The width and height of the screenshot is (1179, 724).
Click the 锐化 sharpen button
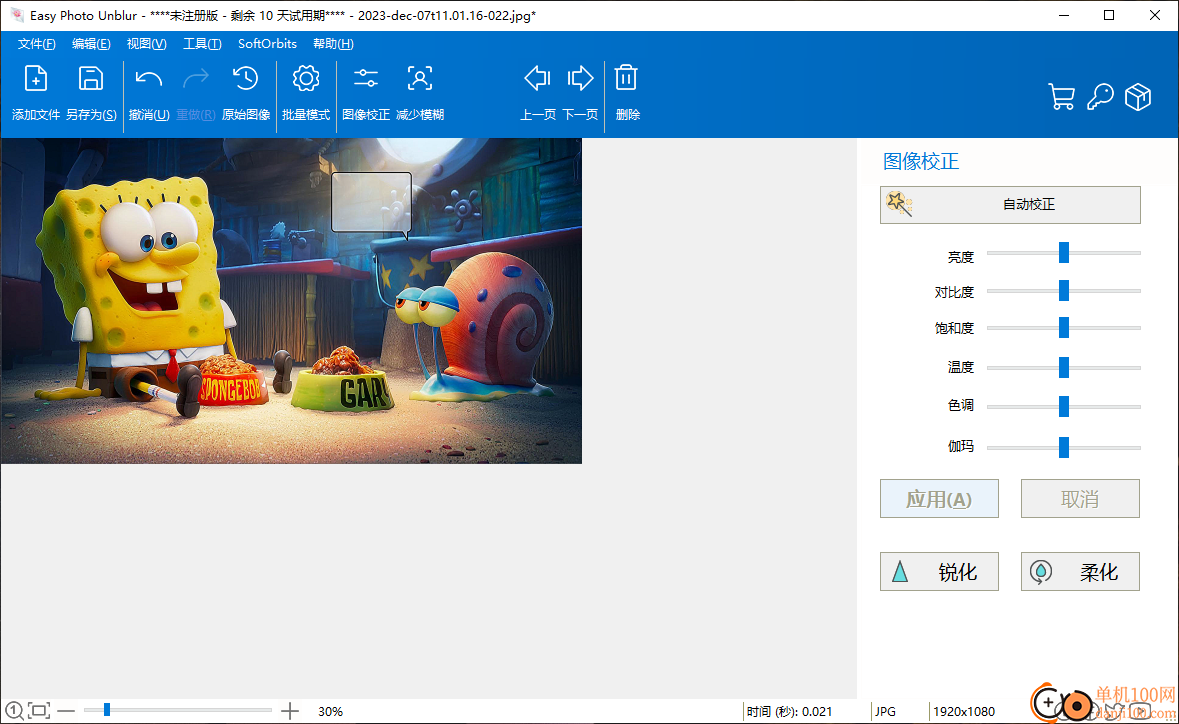(x=939, y=571)
